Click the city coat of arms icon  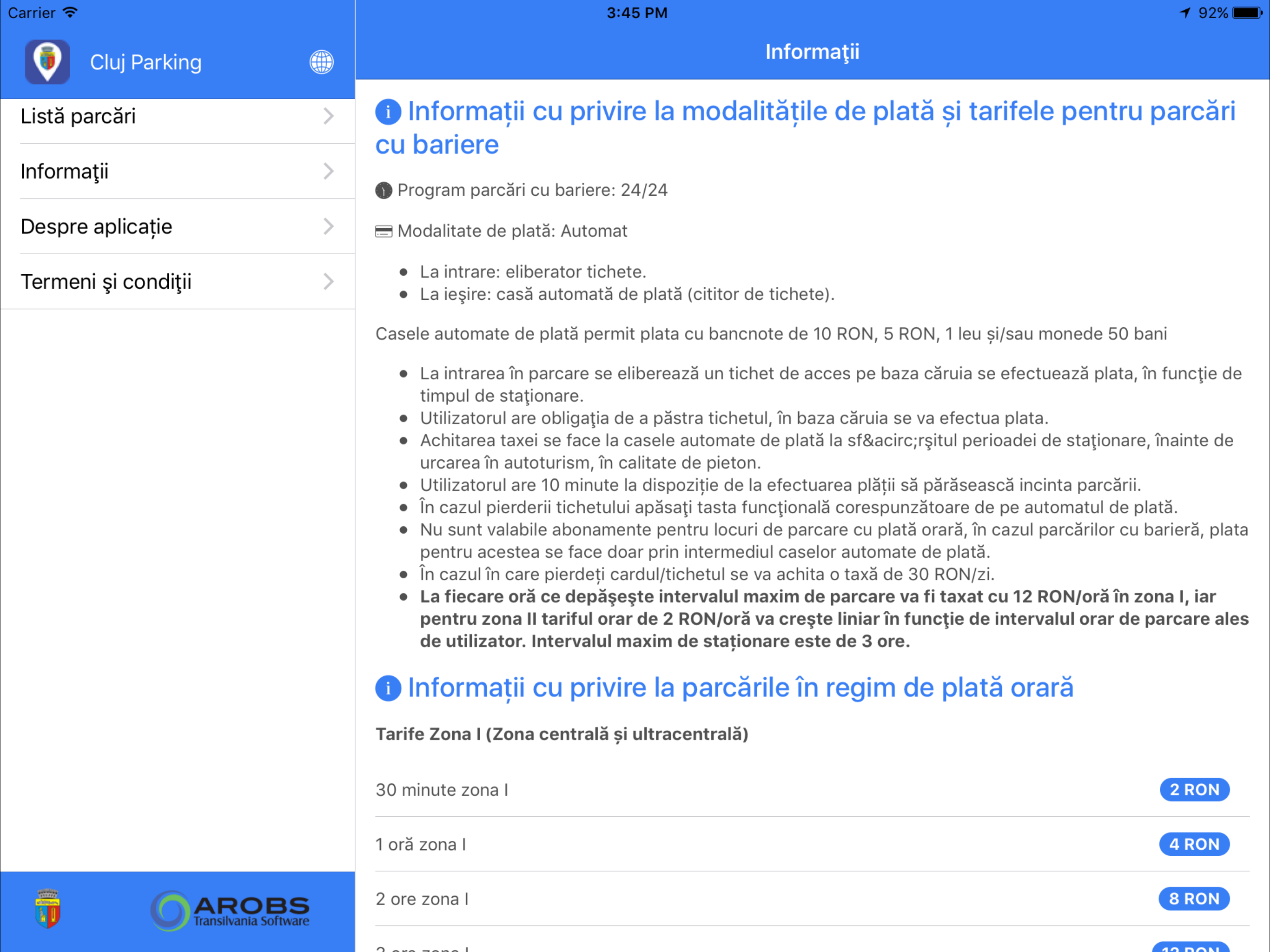coord(48,909)
